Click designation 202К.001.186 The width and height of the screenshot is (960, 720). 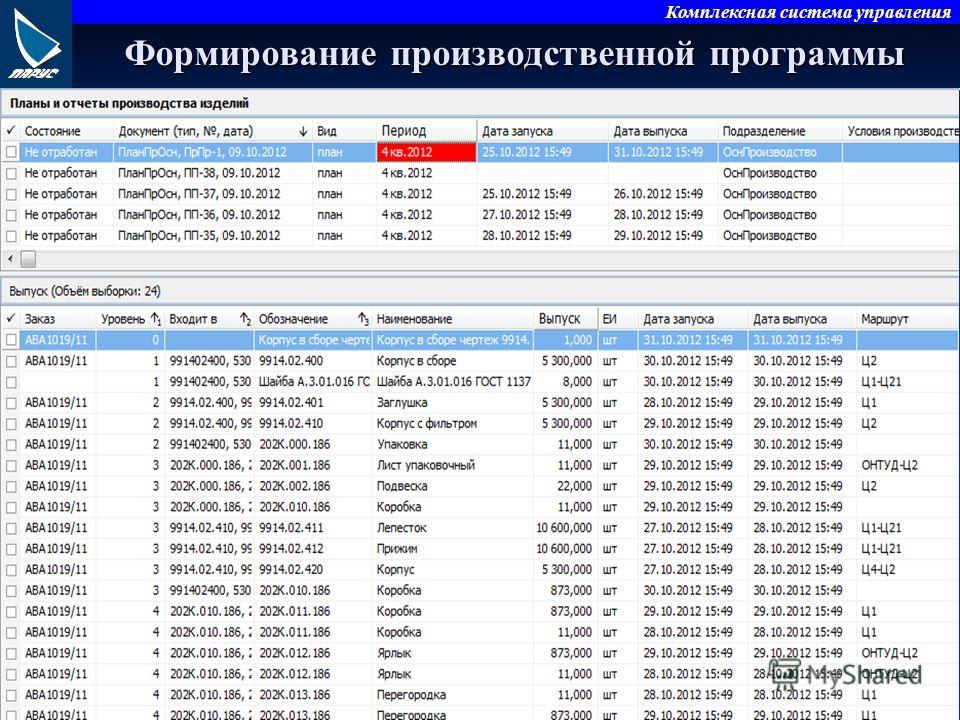[x=294, y=465]
